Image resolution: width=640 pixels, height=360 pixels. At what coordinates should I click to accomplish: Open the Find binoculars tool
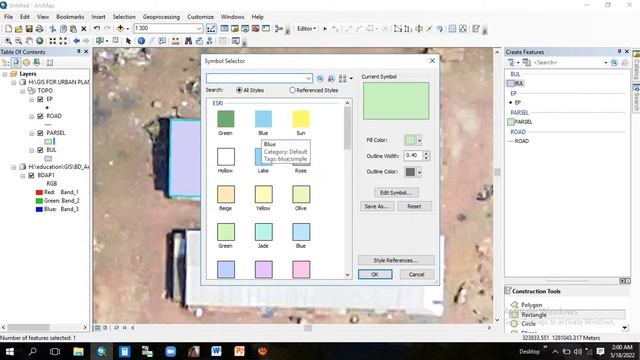[x=188, y=41]
